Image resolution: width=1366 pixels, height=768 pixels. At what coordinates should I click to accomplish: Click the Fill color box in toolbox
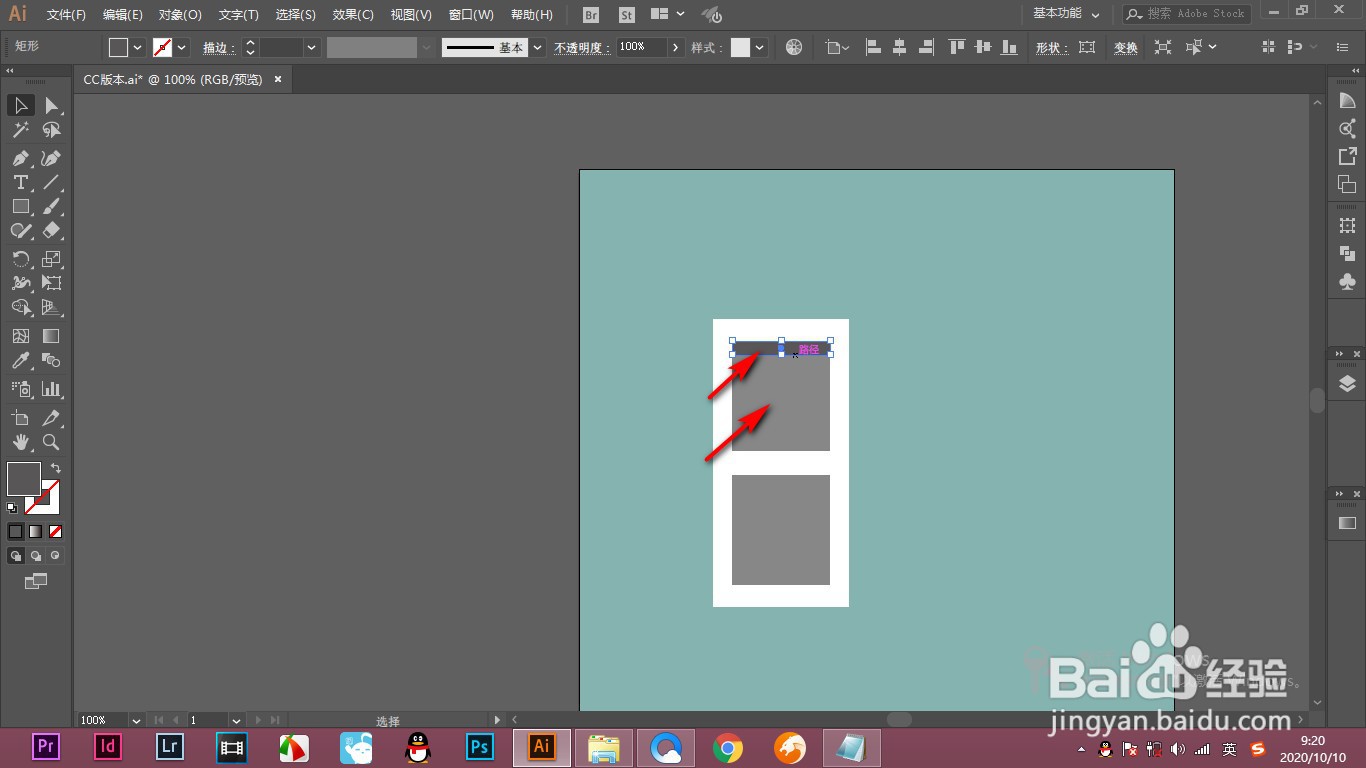pyautogui.click(x=24, y=479)
